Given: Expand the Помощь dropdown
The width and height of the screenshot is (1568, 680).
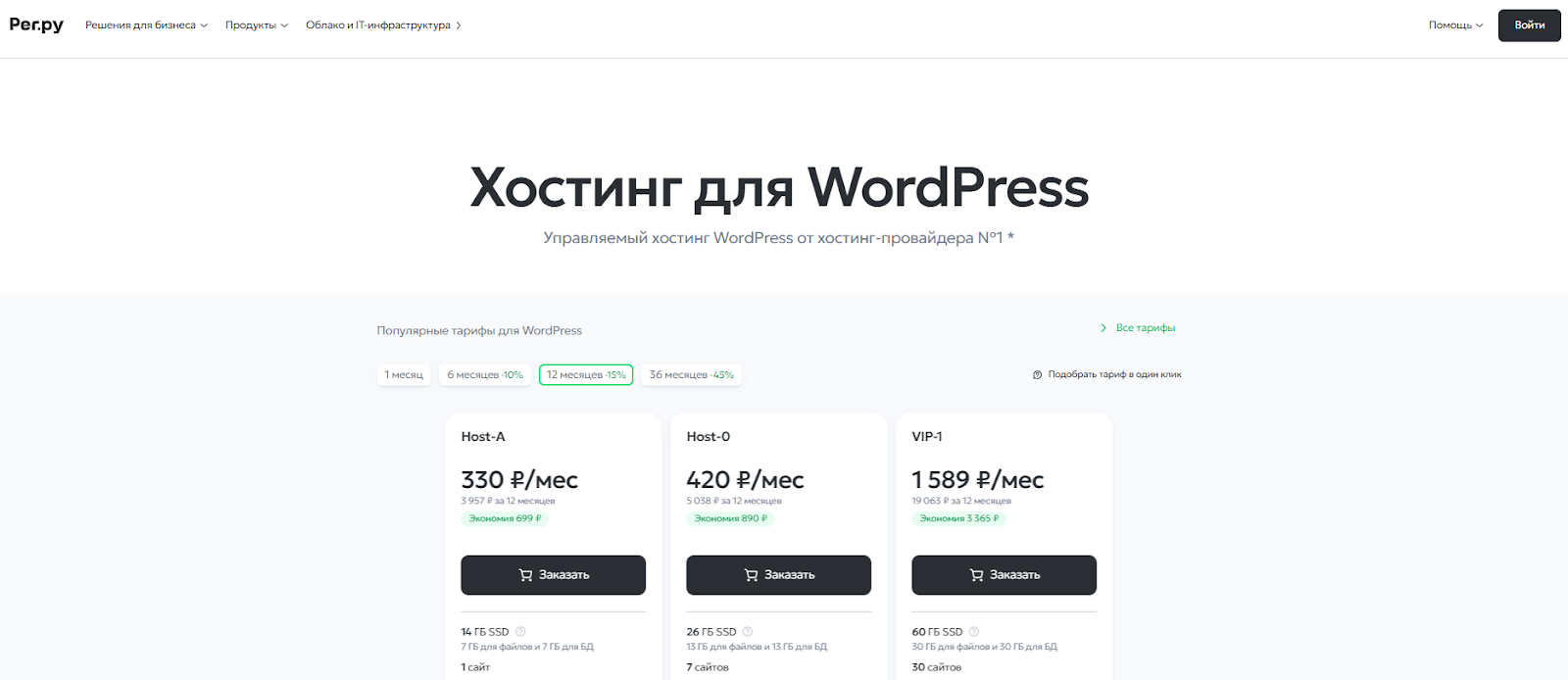Looking at the screenshot, I should pos(1455,25).
